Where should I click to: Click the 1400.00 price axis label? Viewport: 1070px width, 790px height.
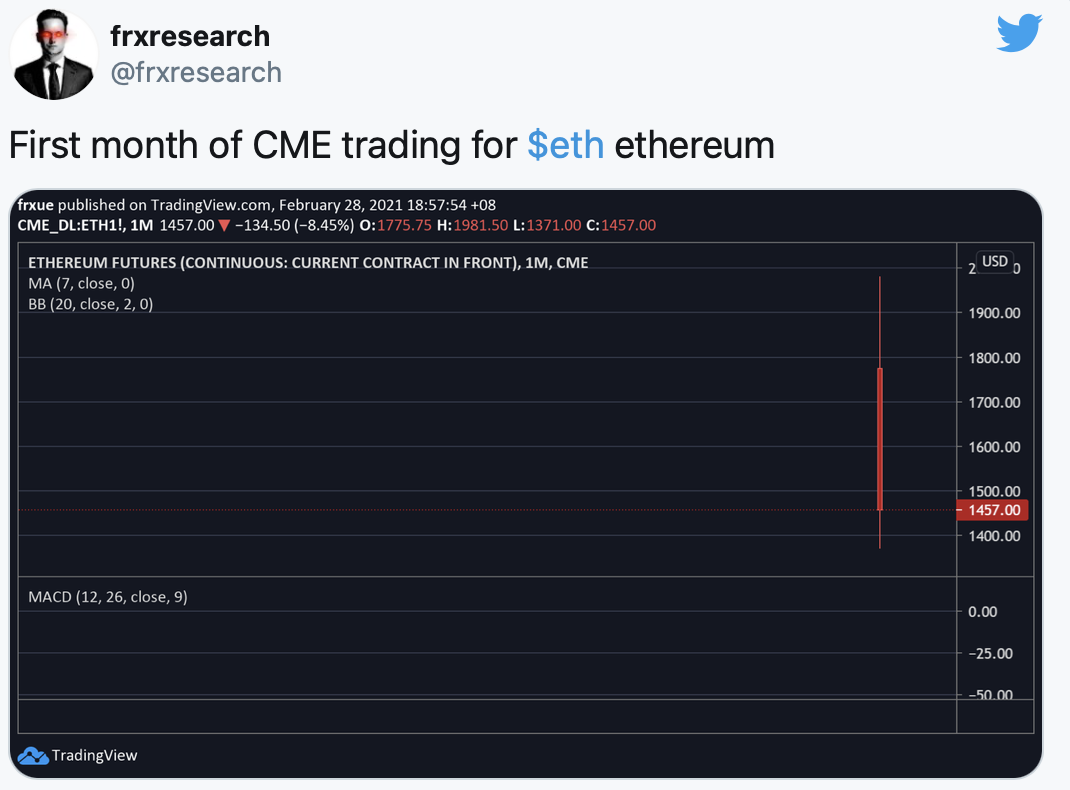click(994, 536)
